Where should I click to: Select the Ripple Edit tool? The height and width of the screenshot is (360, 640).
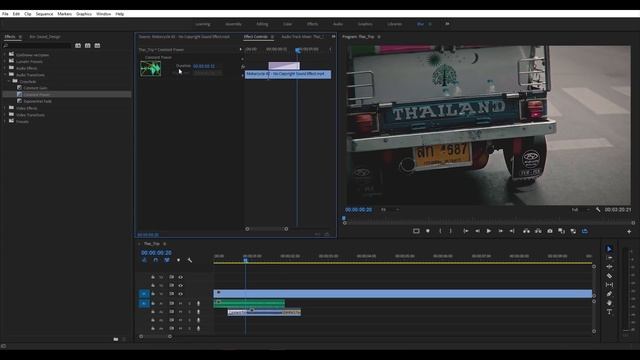(x=609, y=267)
